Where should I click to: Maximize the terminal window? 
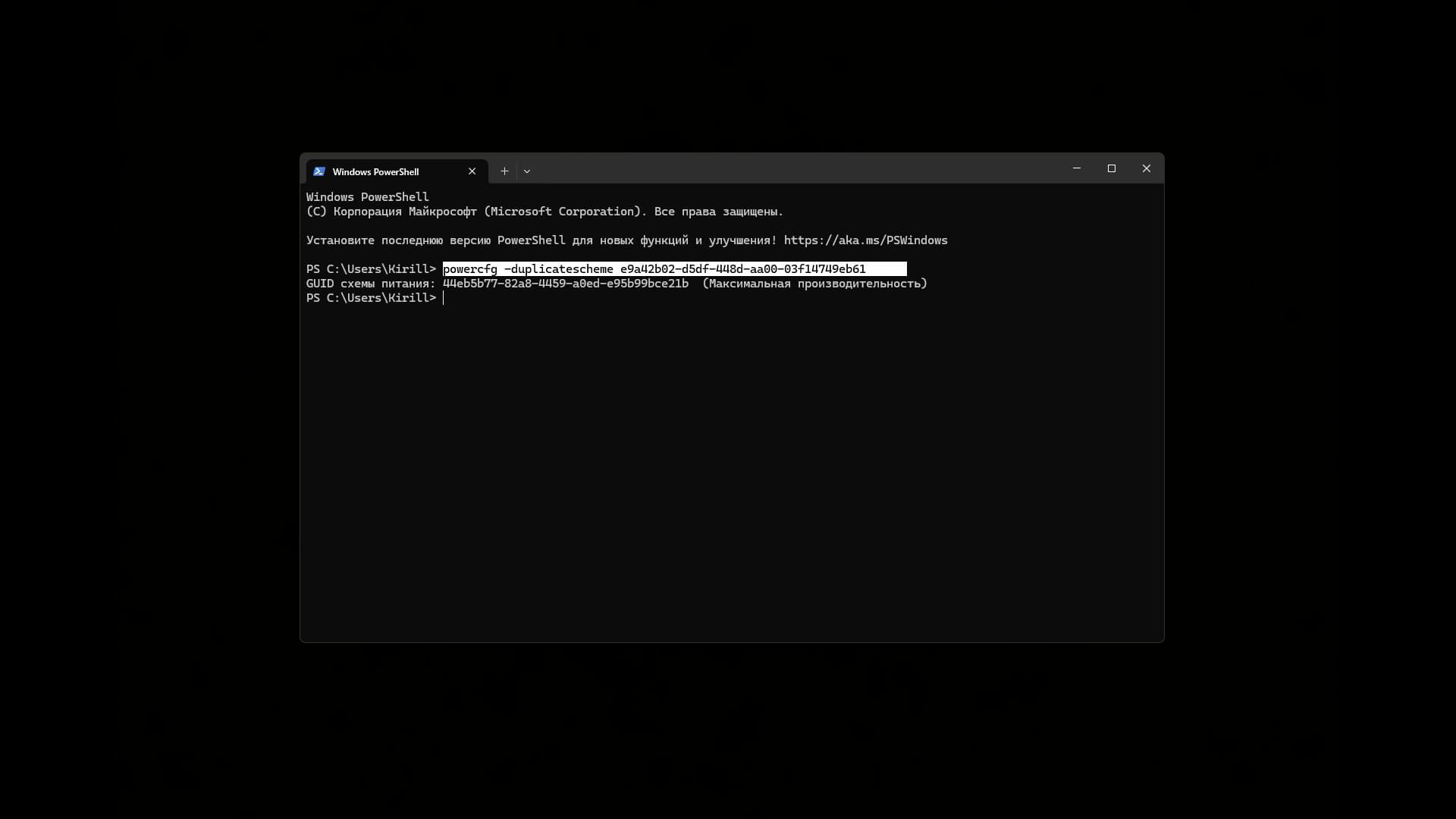coord(1112,168)
